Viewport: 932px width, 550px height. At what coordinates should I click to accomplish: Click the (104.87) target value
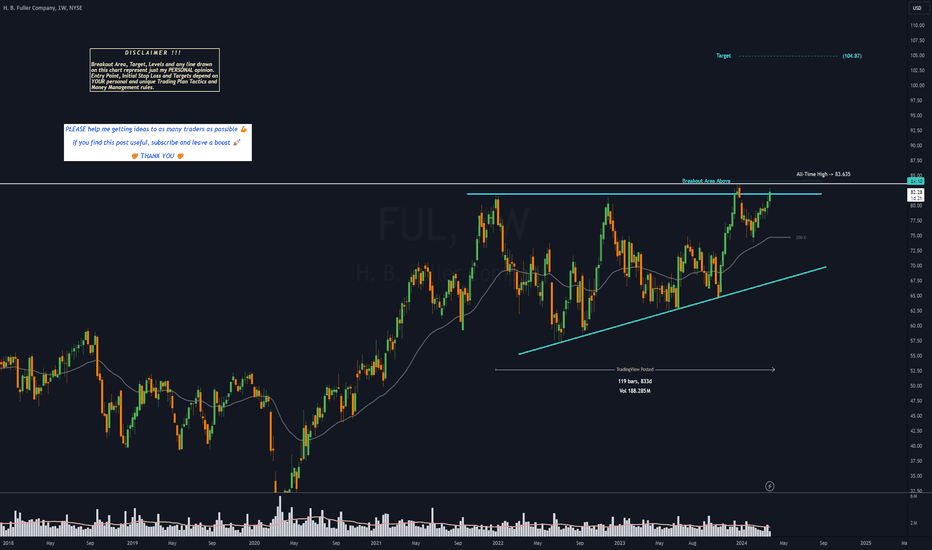[x=852, y=56]
